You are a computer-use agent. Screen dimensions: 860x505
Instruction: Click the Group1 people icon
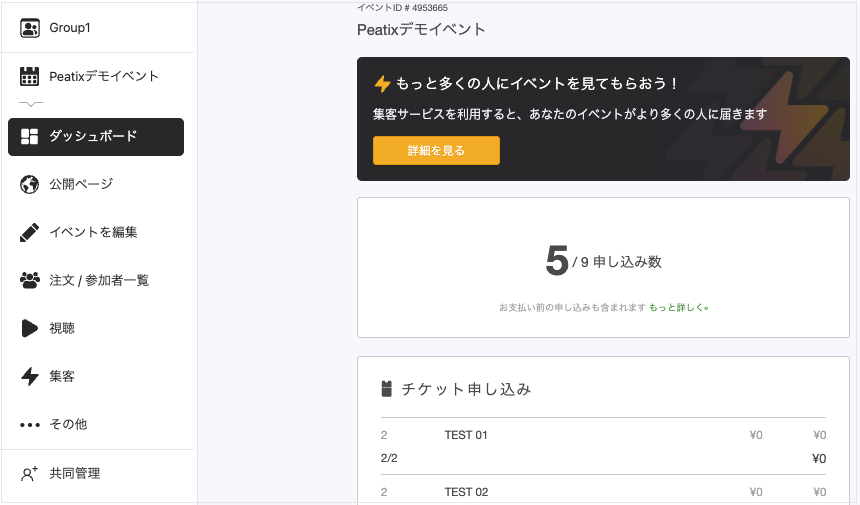point(30,28)
